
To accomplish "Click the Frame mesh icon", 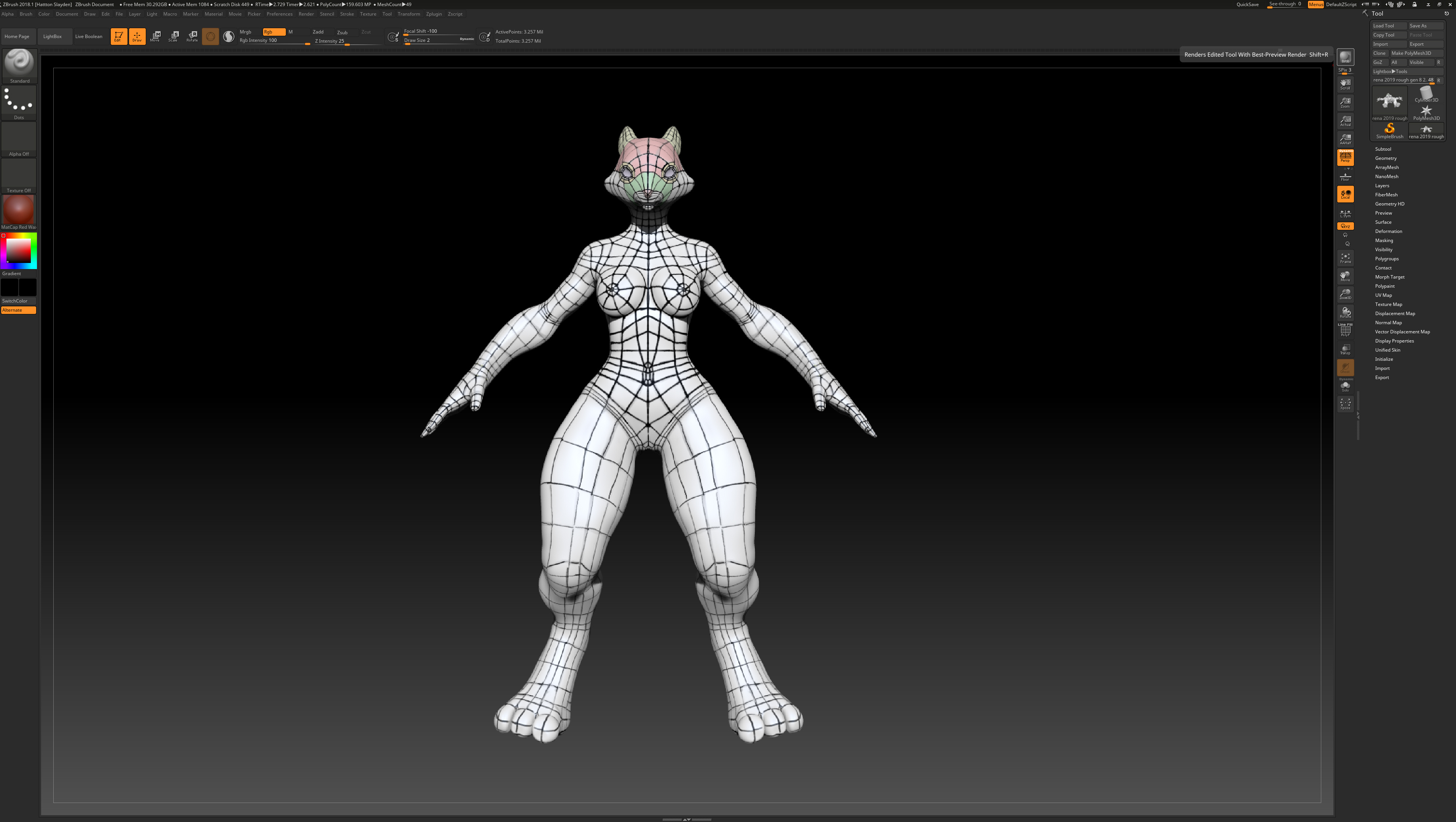I will pos(1345,258).
